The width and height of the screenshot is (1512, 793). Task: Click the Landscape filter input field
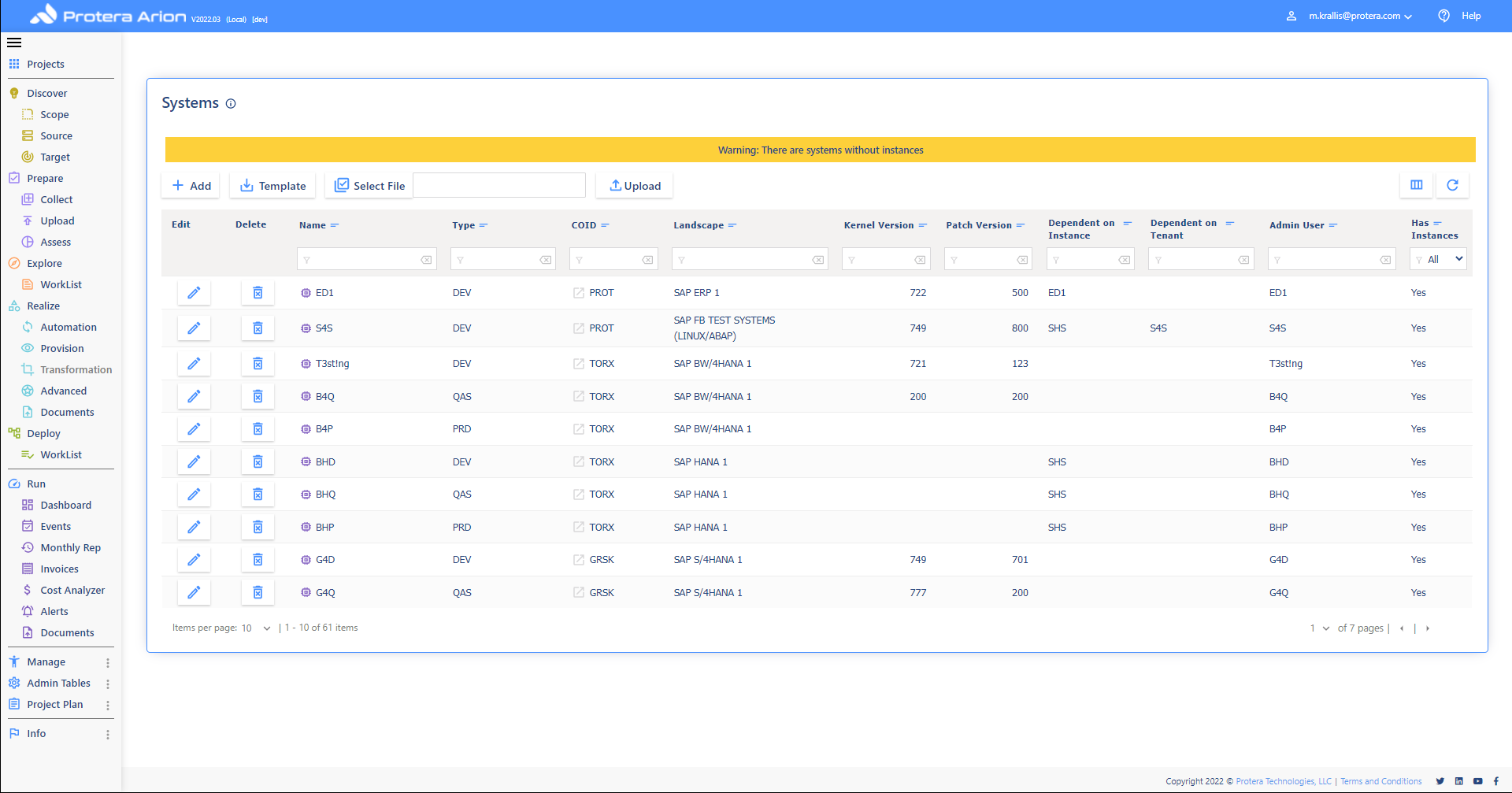pyautogui.click(x=744, y=260)
